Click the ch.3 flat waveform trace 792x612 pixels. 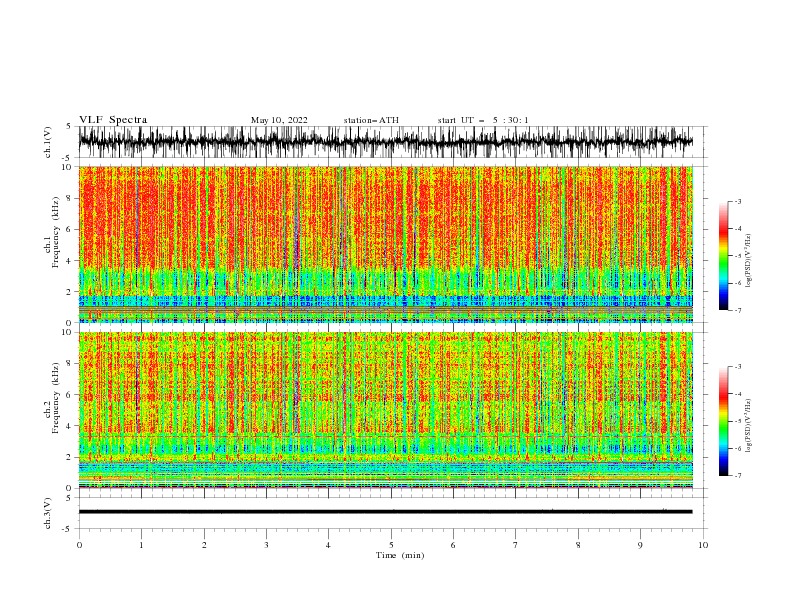385,512
